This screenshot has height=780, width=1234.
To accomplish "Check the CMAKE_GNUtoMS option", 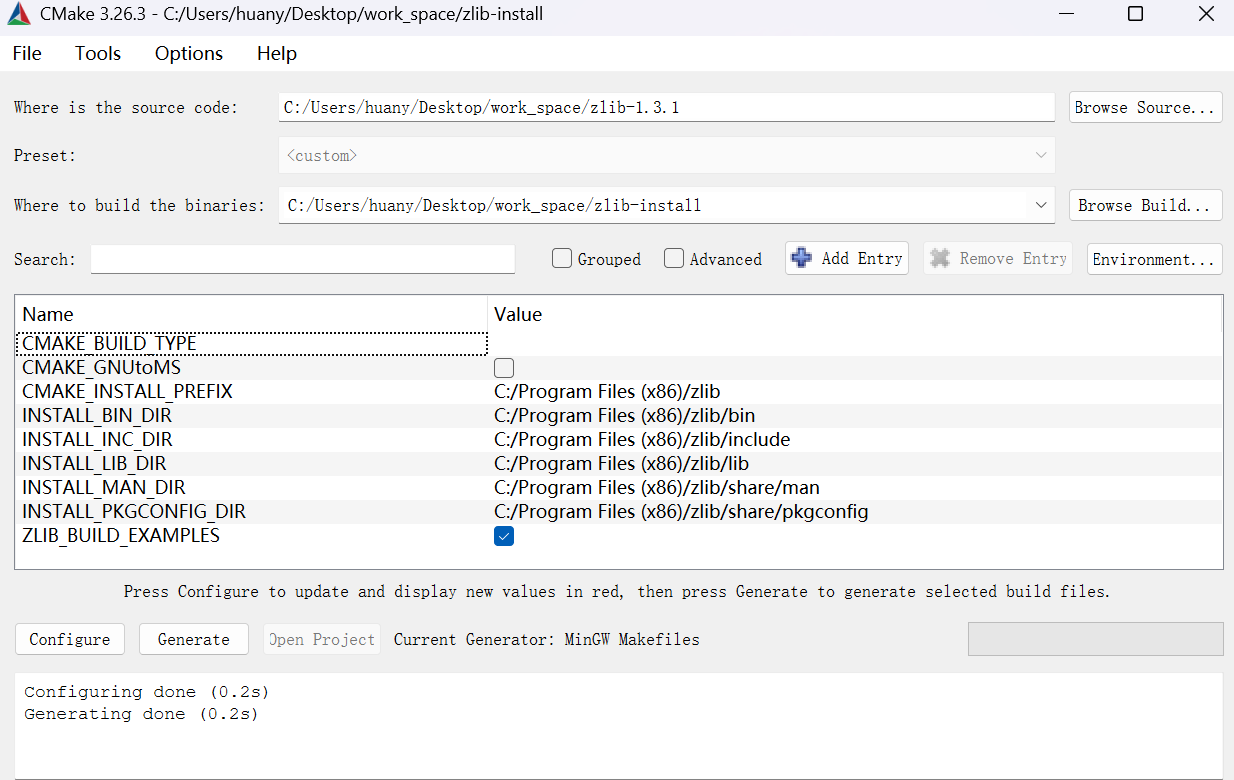I will coord(504,368).
